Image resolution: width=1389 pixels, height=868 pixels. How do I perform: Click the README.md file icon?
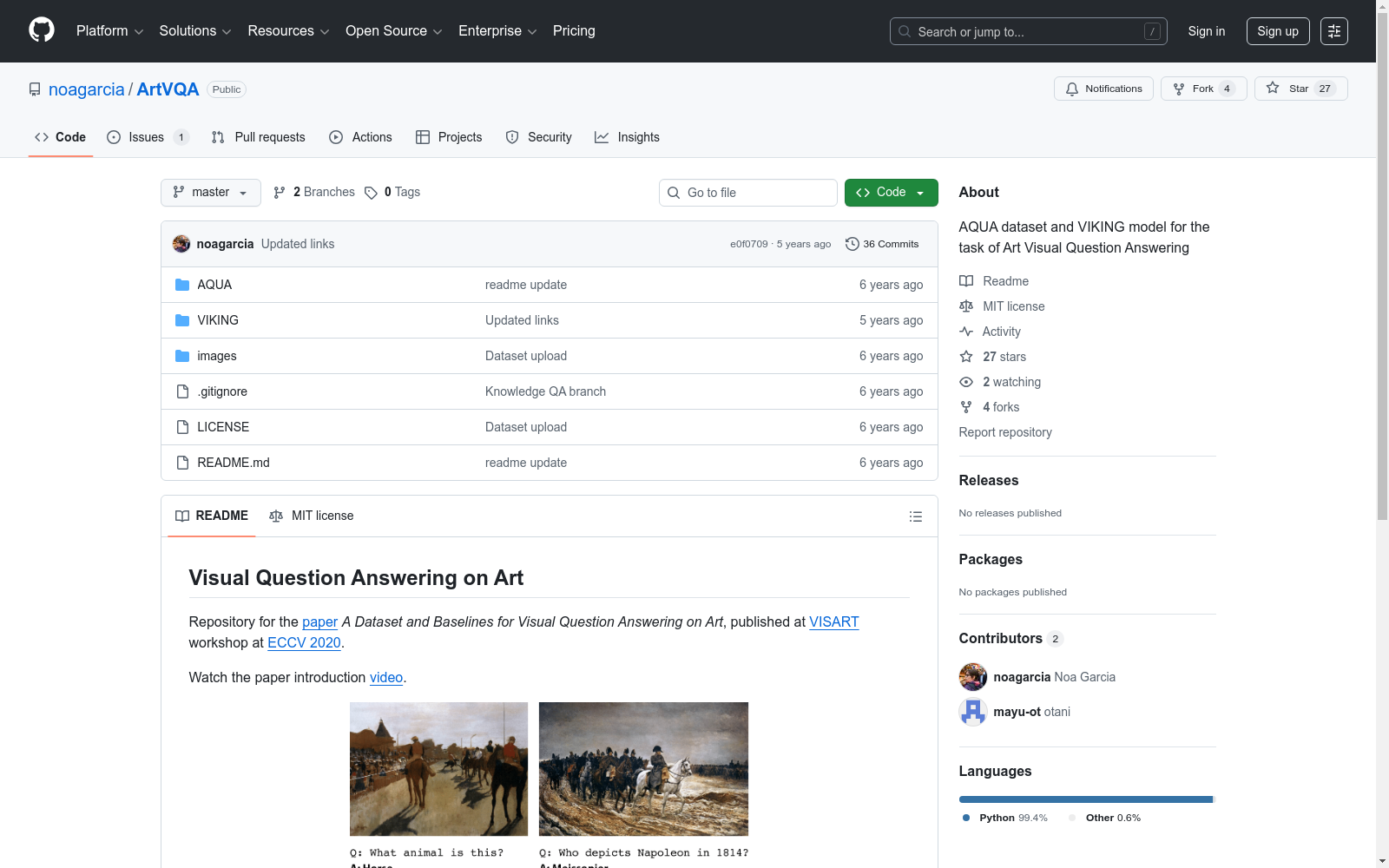[x=182, y=463]
